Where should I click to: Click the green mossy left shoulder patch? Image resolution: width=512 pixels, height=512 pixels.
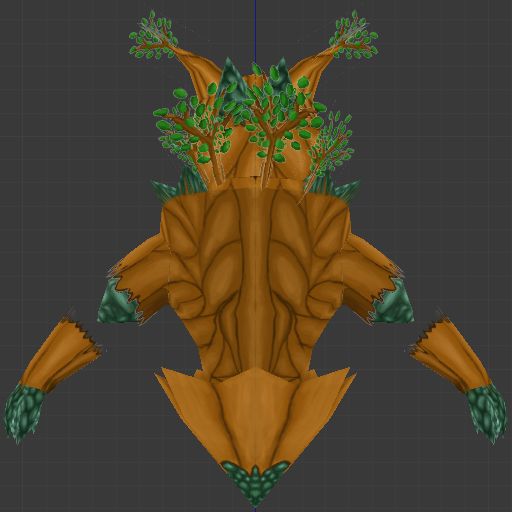(x=117, y=303)
